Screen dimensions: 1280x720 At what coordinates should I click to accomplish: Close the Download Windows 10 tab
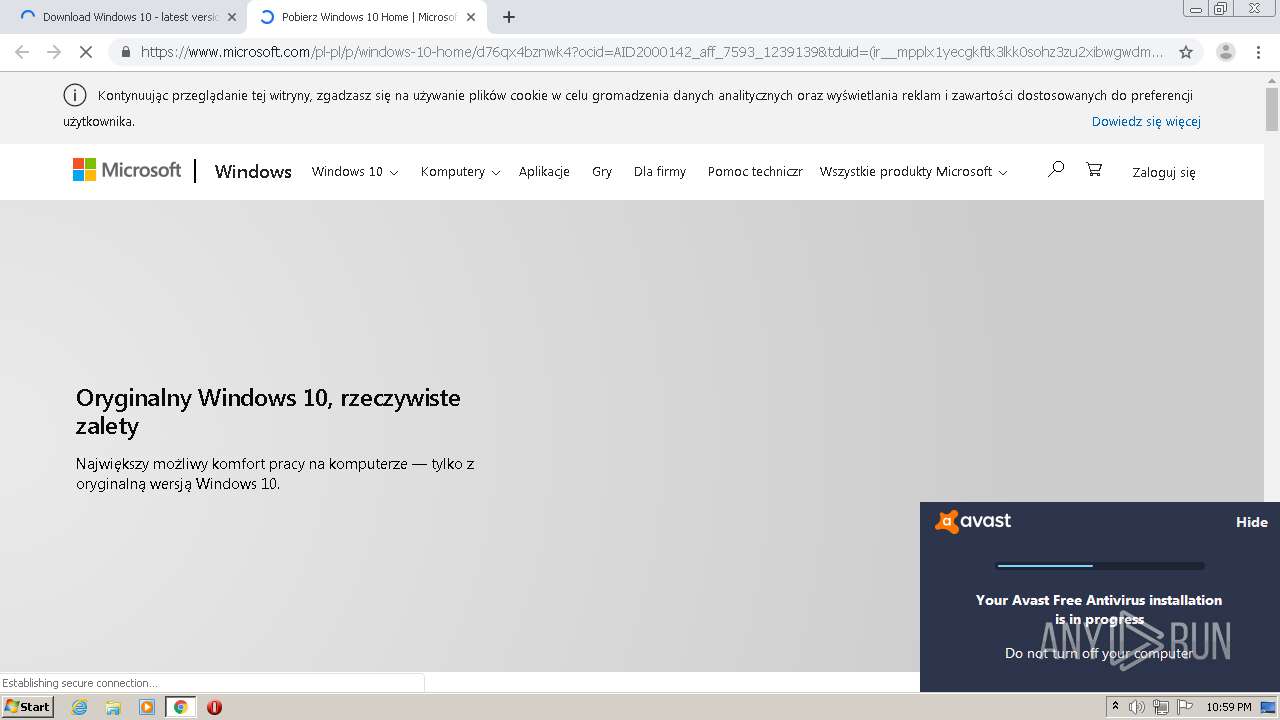tap(232, 17)
